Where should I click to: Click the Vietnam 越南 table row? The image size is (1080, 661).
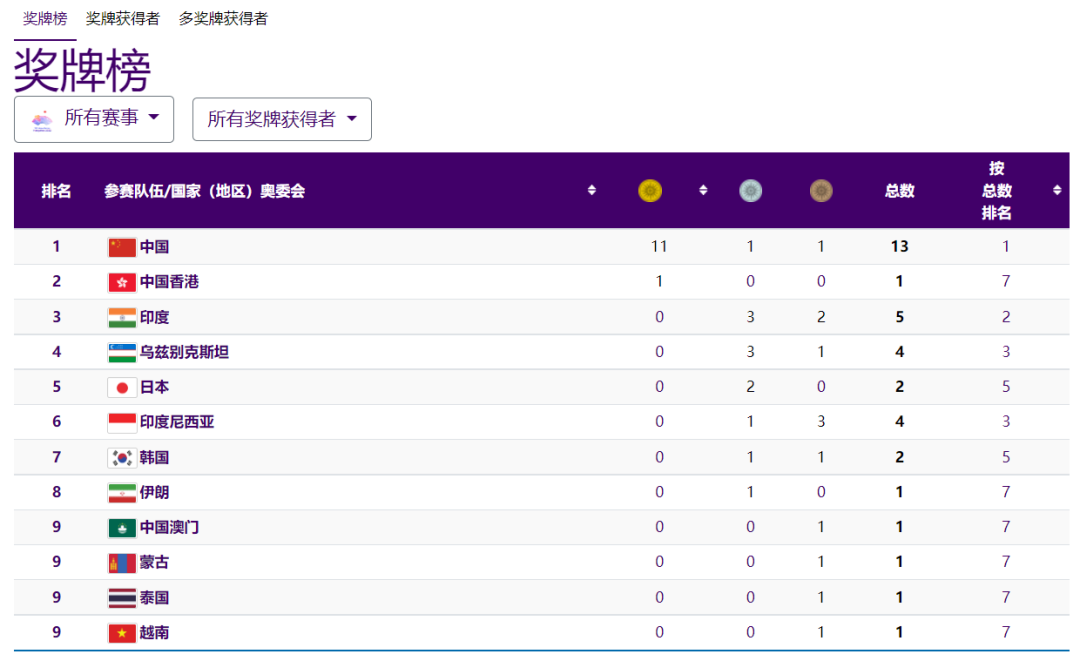coord(541,632)
